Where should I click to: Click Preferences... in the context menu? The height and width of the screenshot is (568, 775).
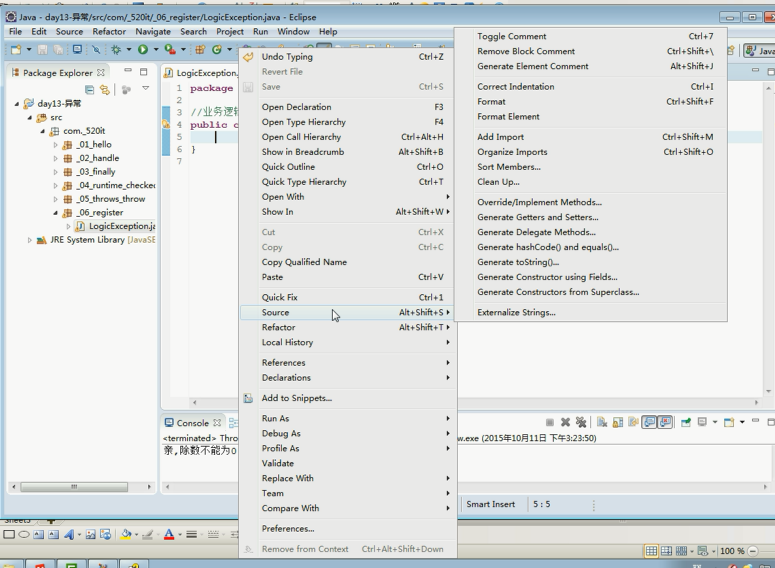(288, 529)
